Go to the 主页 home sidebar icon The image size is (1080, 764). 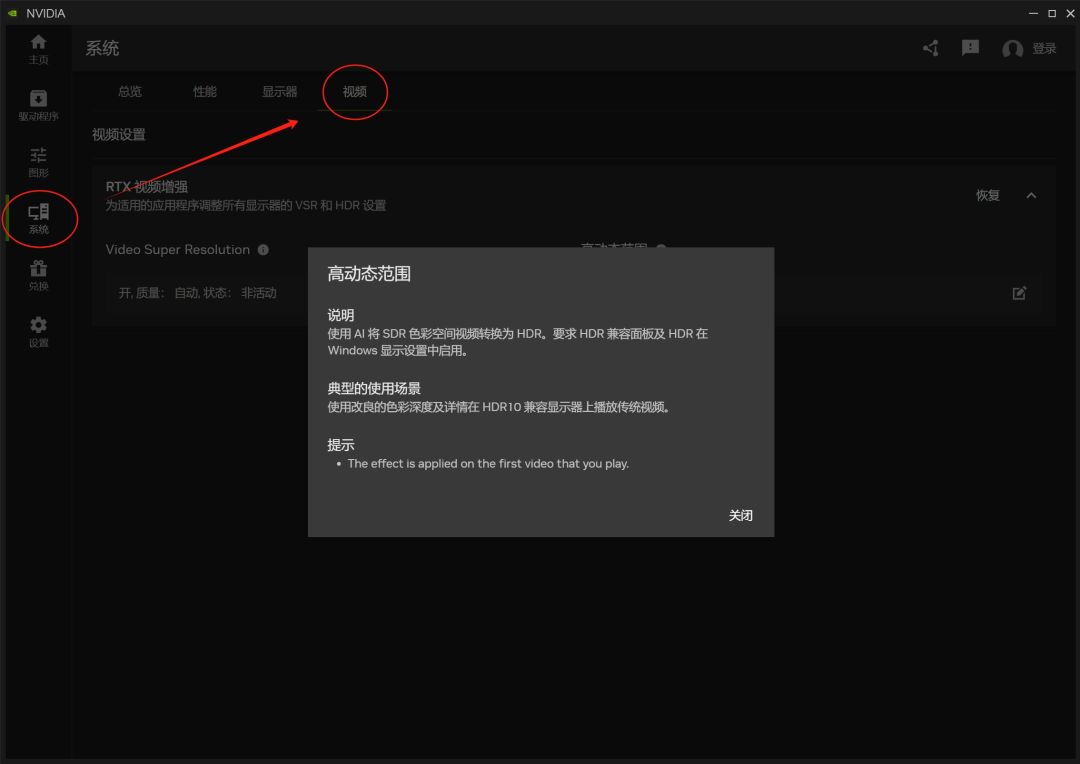tap(39, 49)
